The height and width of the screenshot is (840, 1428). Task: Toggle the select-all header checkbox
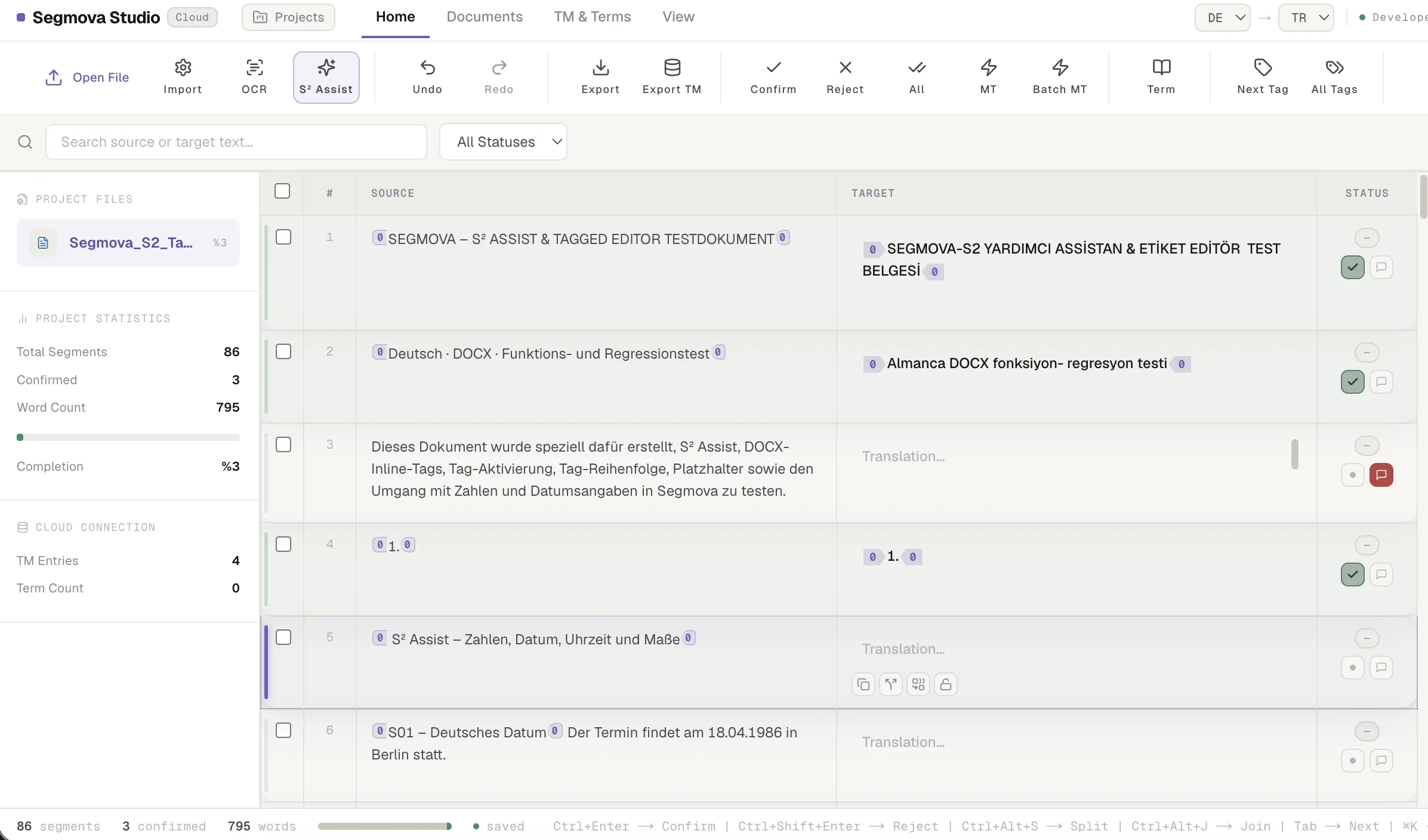(x=282, y=191)
